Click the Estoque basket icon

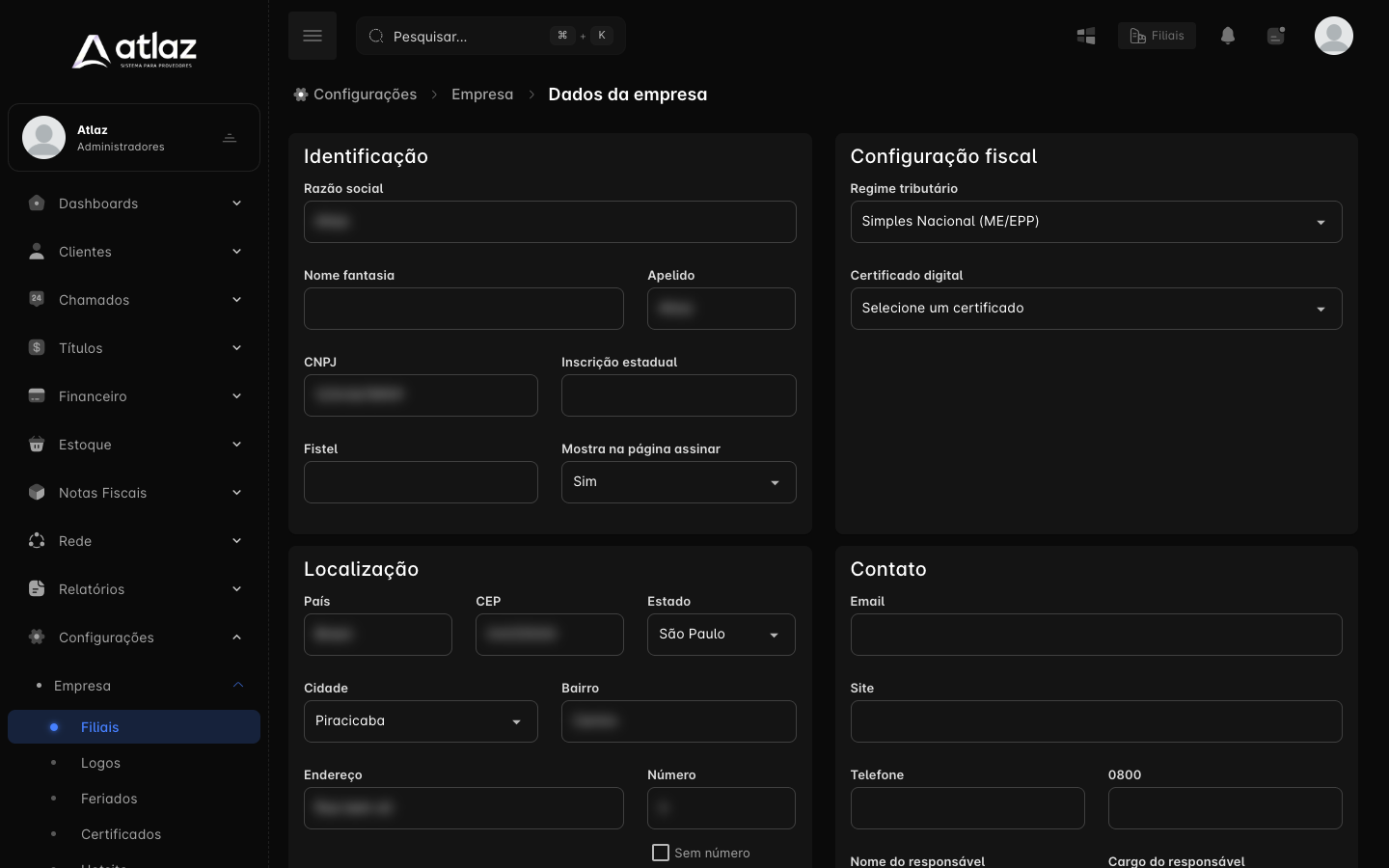[x=37, y=444]
